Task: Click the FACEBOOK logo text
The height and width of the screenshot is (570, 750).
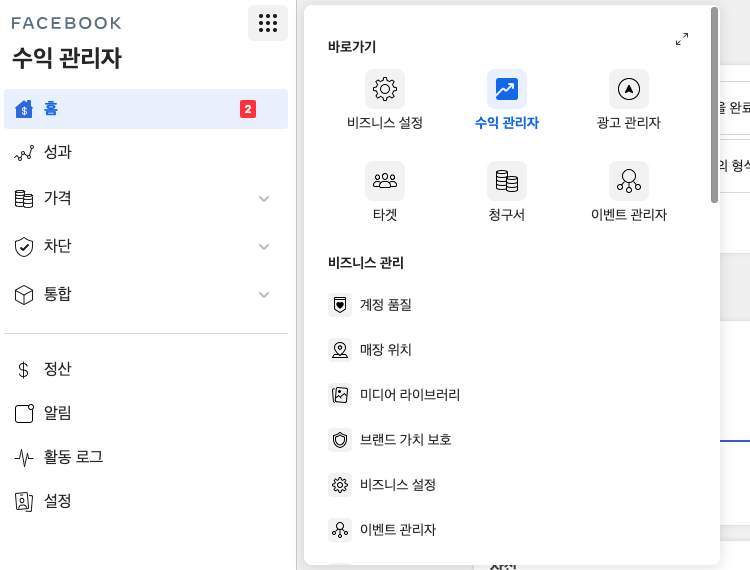Action: [x=66, y=23]
